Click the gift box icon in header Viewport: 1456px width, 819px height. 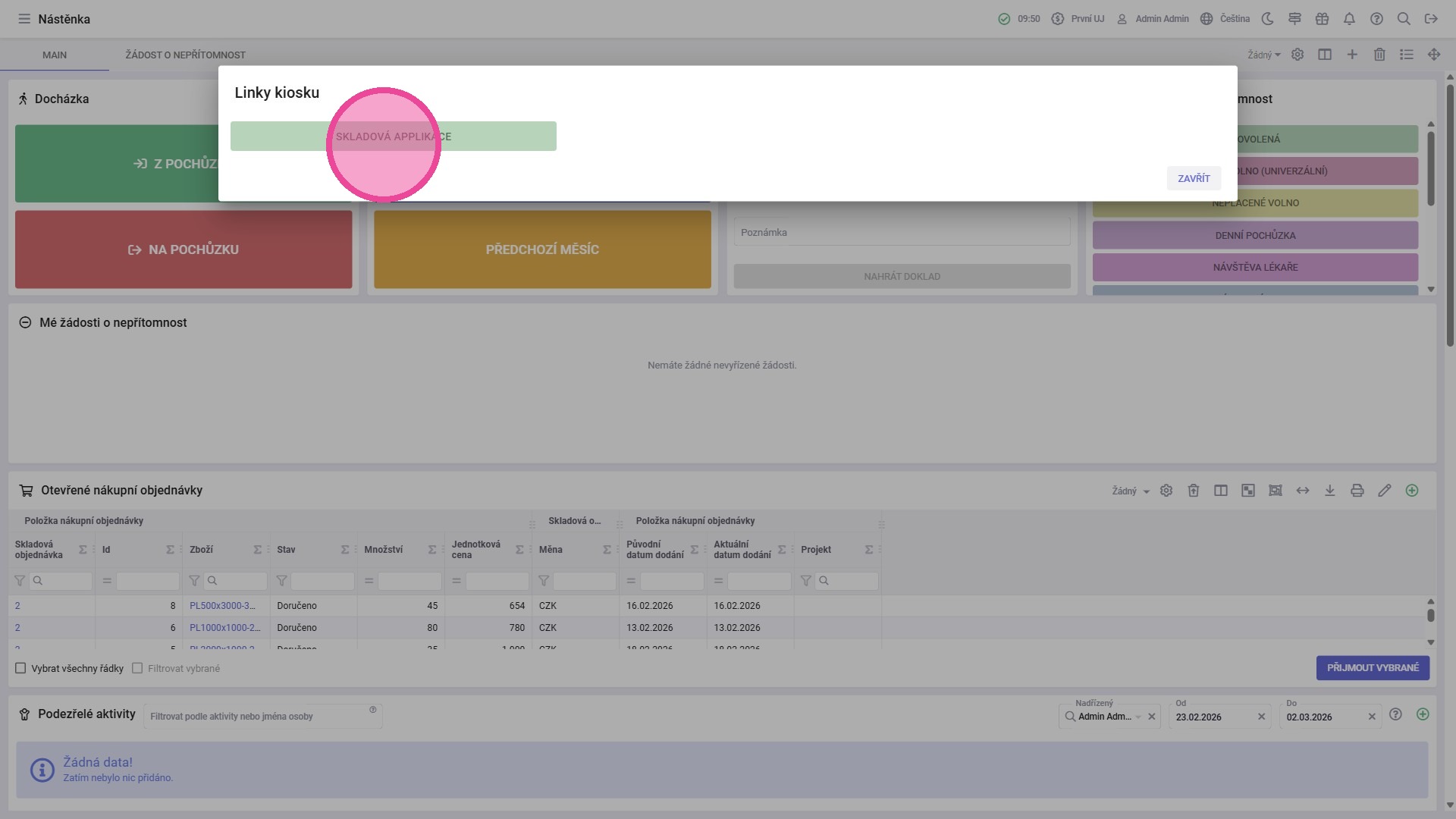point(1322,19)
